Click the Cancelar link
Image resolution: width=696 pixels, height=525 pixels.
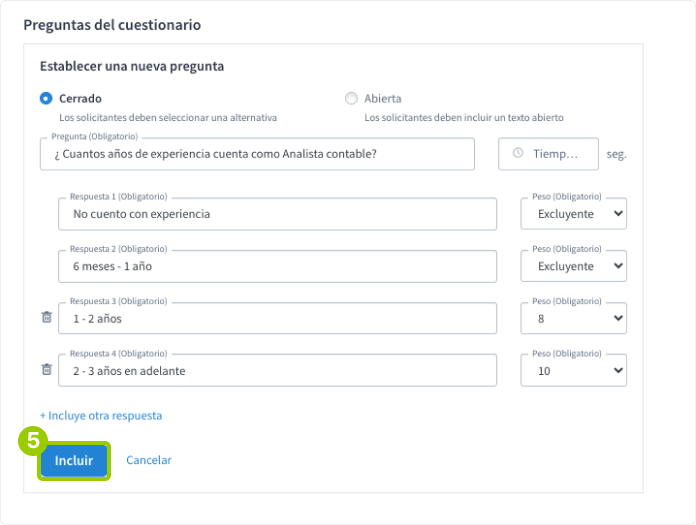pyautogui.click(x=149, y=460)
